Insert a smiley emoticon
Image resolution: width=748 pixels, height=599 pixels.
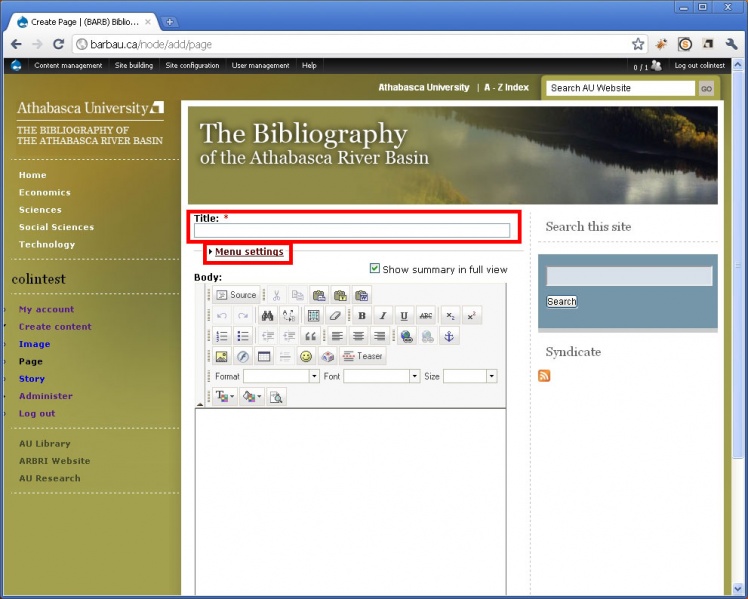coord(306,356)
